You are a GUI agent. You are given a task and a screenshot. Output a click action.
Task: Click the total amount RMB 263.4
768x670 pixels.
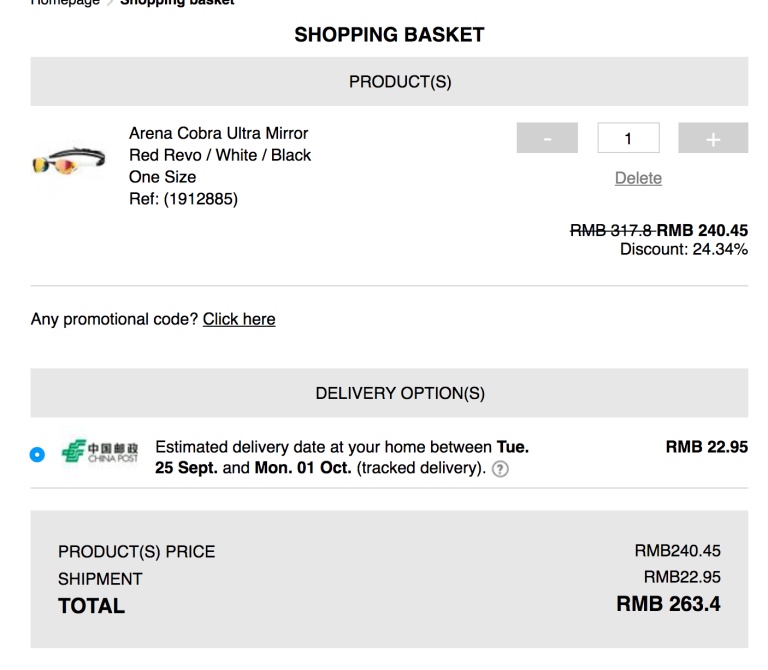668,604
